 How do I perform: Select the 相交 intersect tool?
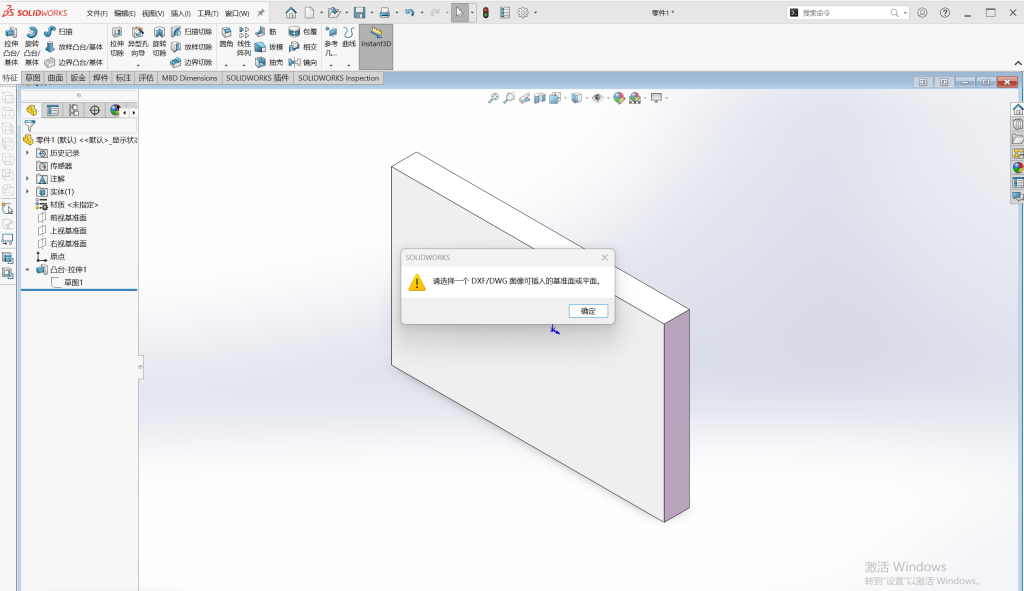point(303,47)
